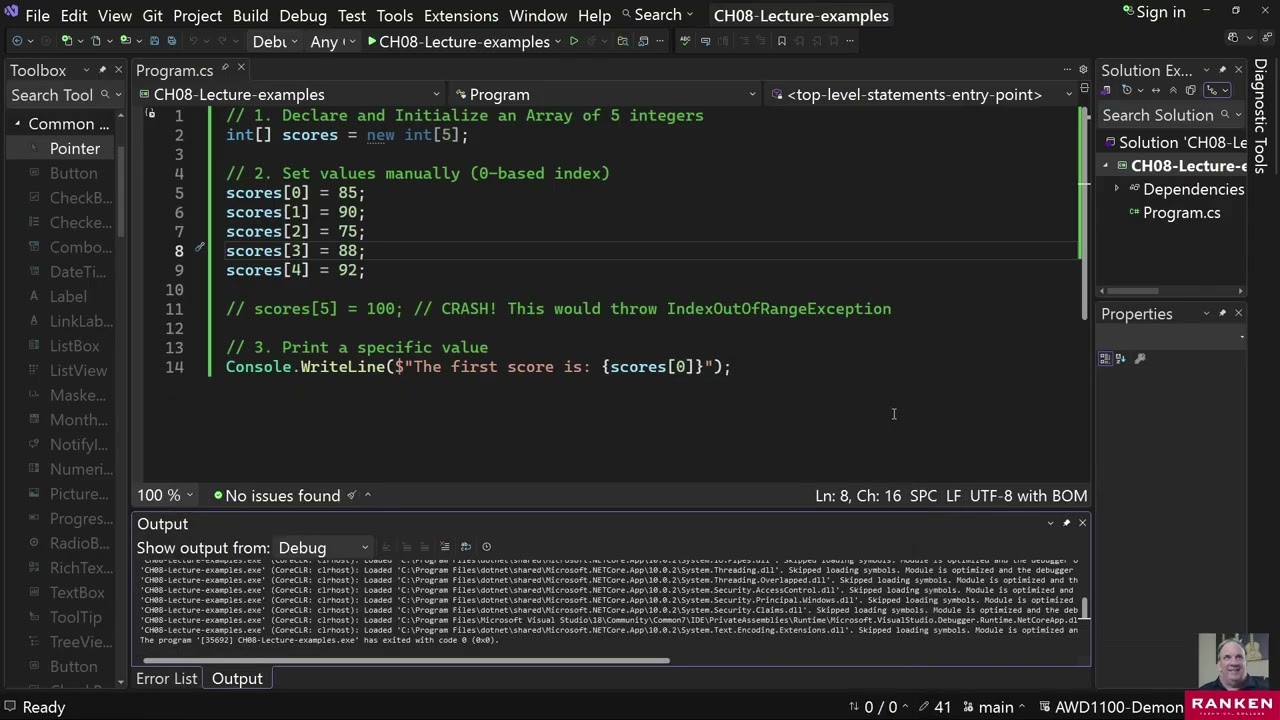1280x720 pixels.
Task: Click the No issues found indicator
Action: point(277,496)
